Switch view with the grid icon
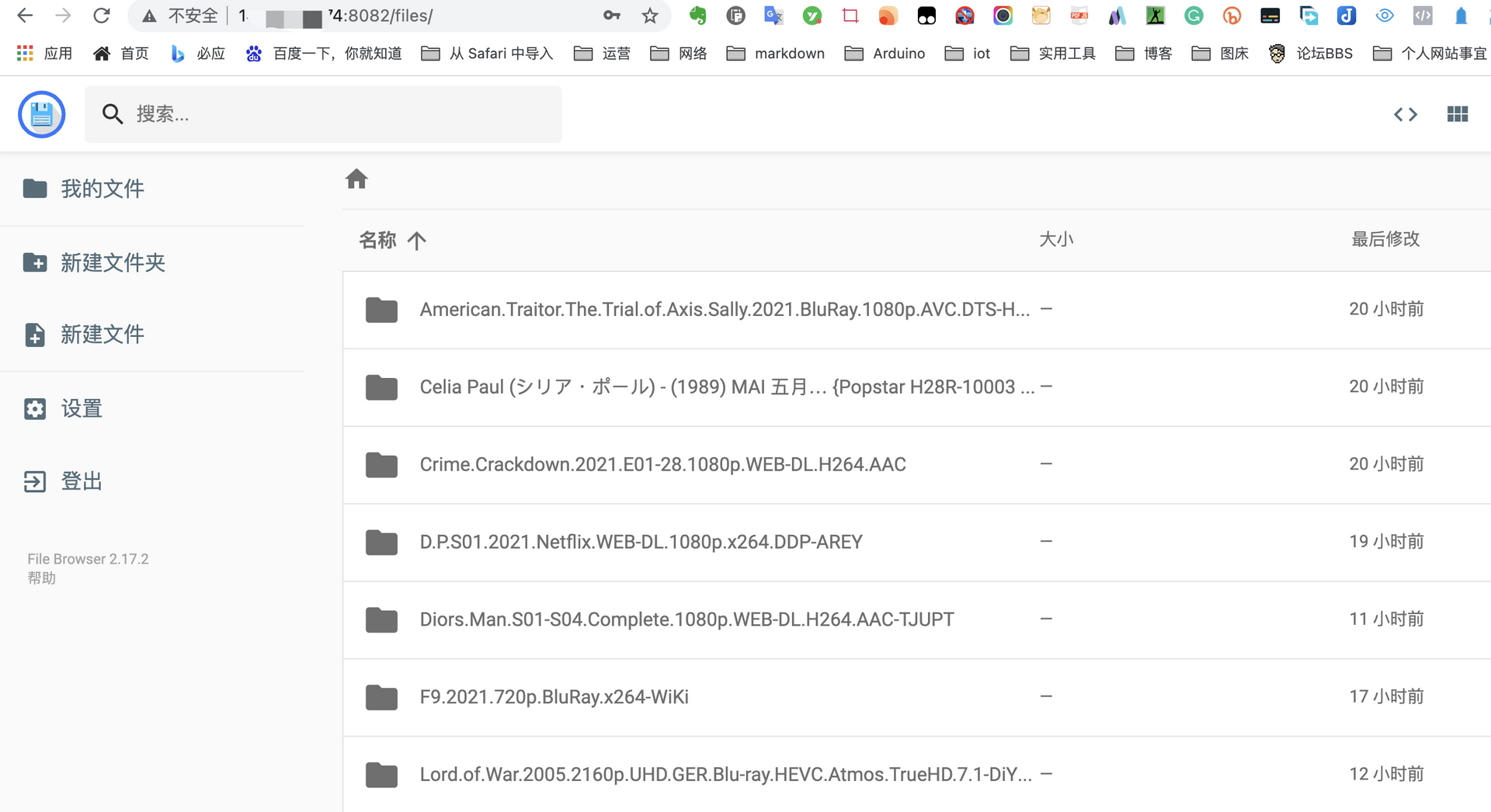Viewport: 1491px width, 812px height. (1457, 115)
